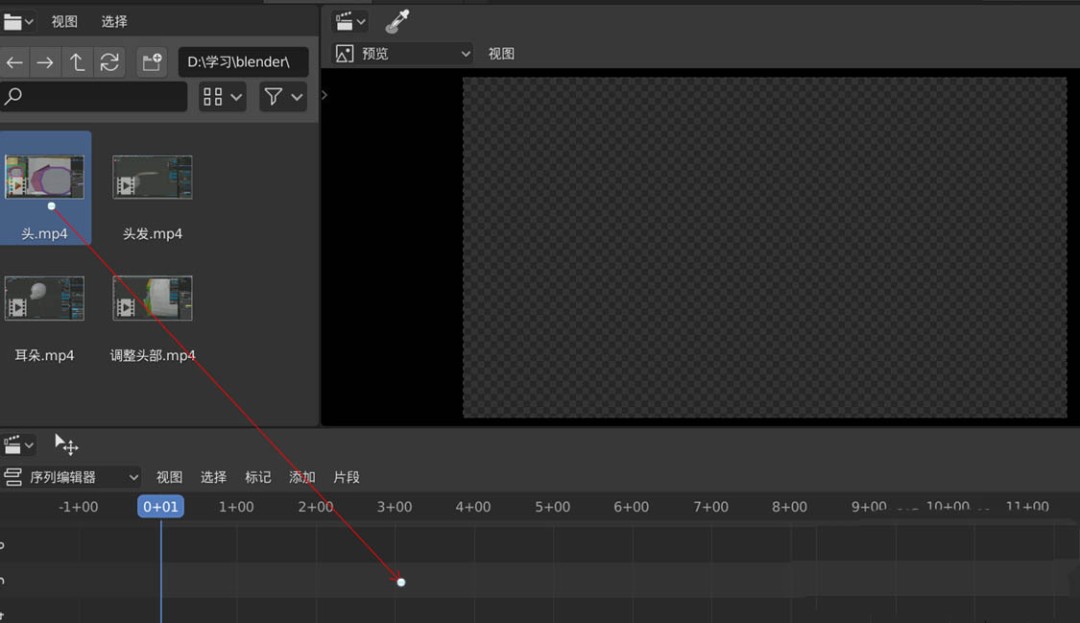The width and height of the screenshot is (1080, 623).
Task: Create a new directory
Action: [151, 62]
